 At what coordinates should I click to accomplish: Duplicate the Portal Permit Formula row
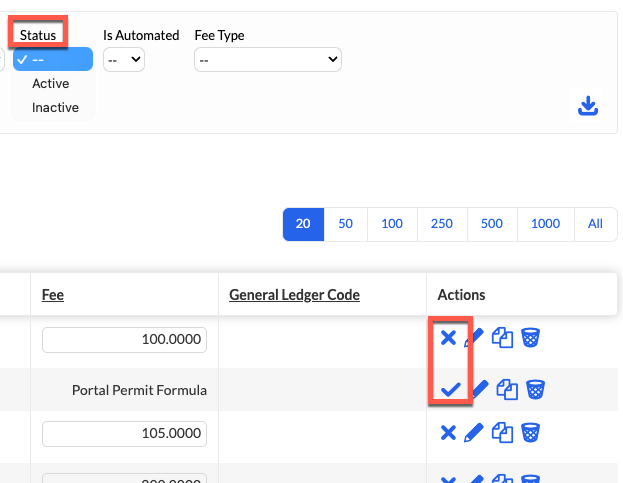point(507,389)
